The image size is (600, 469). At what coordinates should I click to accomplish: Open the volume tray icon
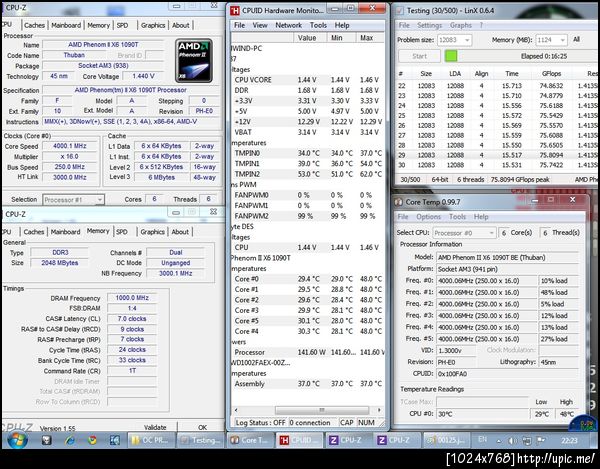[x=512, y=441]
